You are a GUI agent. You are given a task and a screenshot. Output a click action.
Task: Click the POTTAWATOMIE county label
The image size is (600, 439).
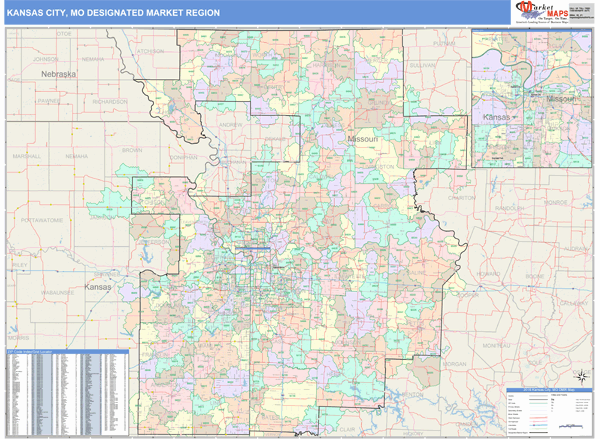(x=42, y=220)
